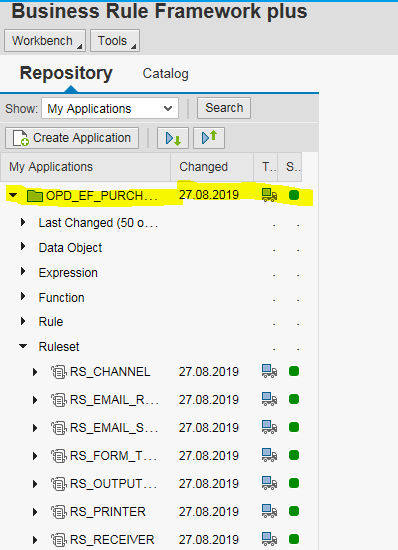Open the Workbench menu

tap(45, 41)
